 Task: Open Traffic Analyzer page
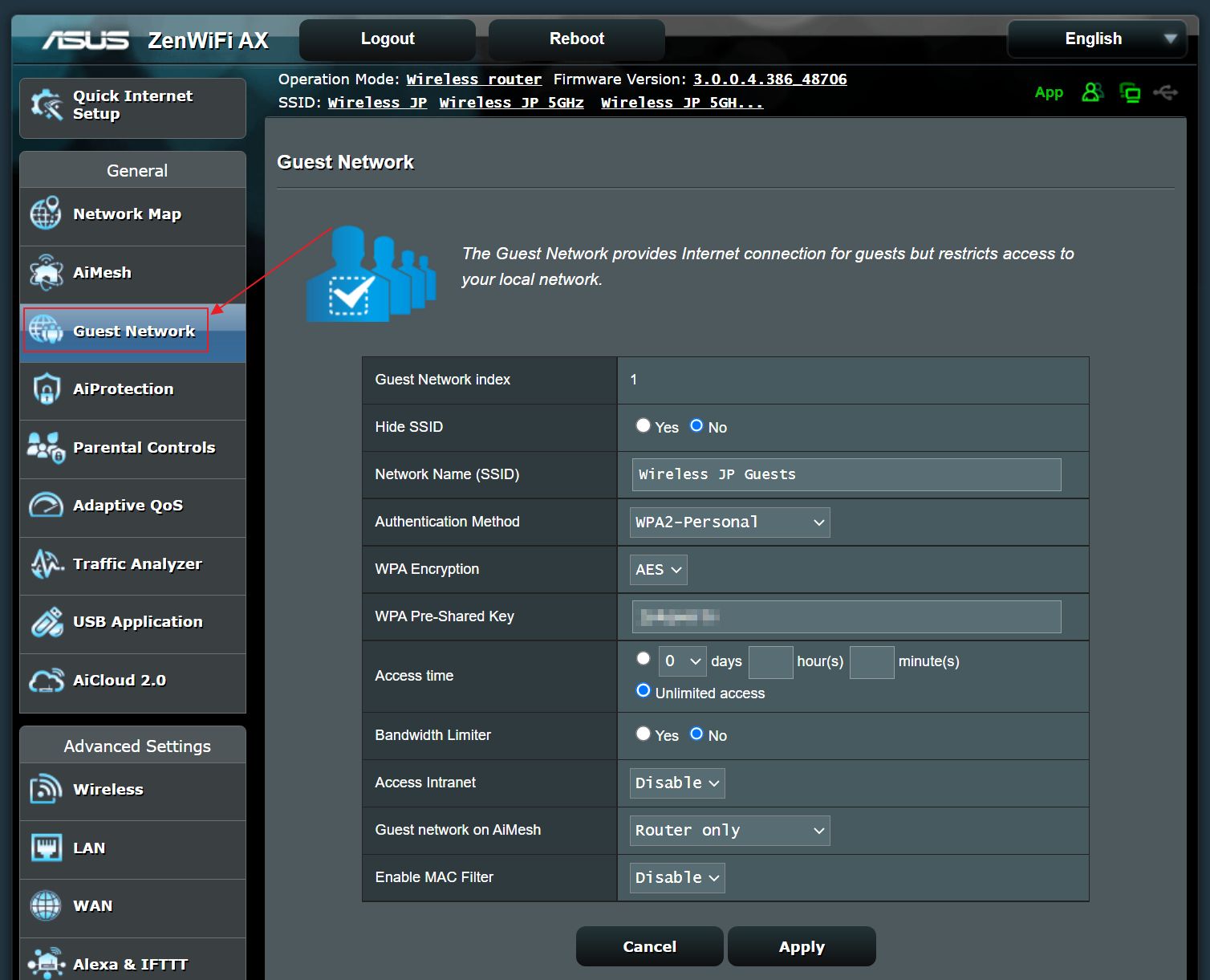pyautogui.click(x=132, y=567)
